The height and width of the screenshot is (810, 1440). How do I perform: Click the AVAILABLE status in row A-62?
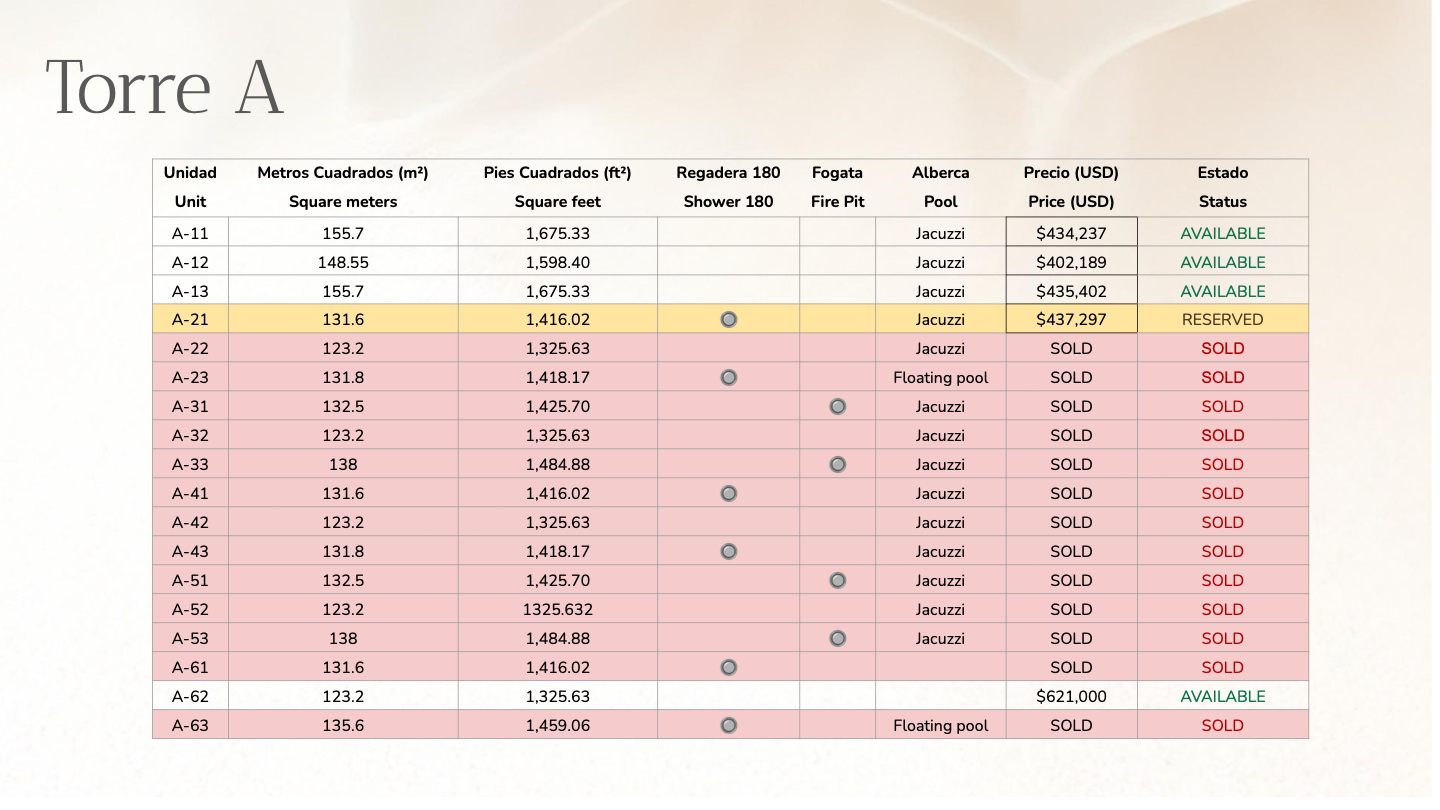(x=1222, y=697)
